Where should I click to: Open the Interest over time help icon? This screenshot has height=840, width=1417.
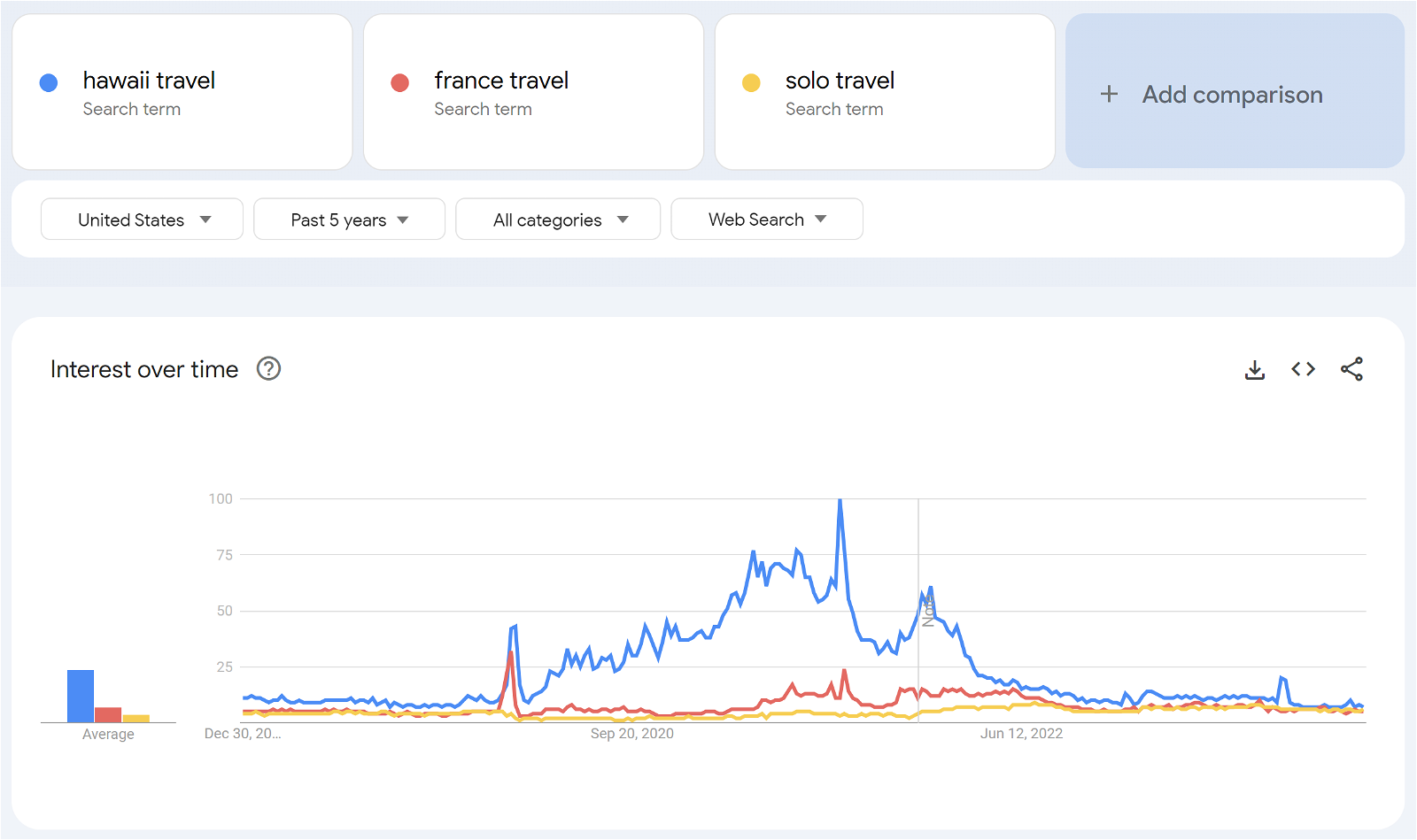coord(268,369)
